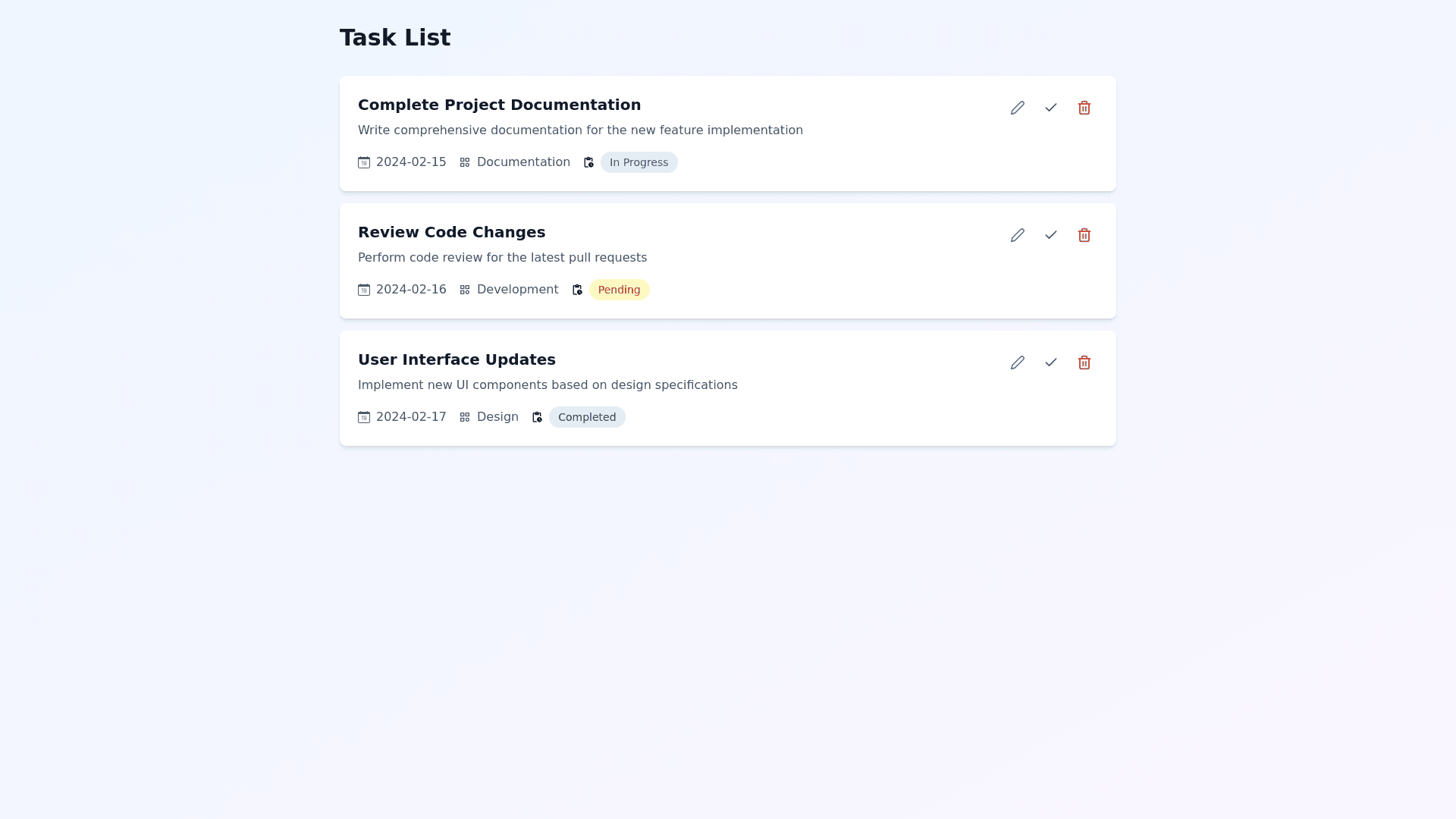Mark Complete Project Documentation as done

pyautogui.click(x=1051, y=108)
